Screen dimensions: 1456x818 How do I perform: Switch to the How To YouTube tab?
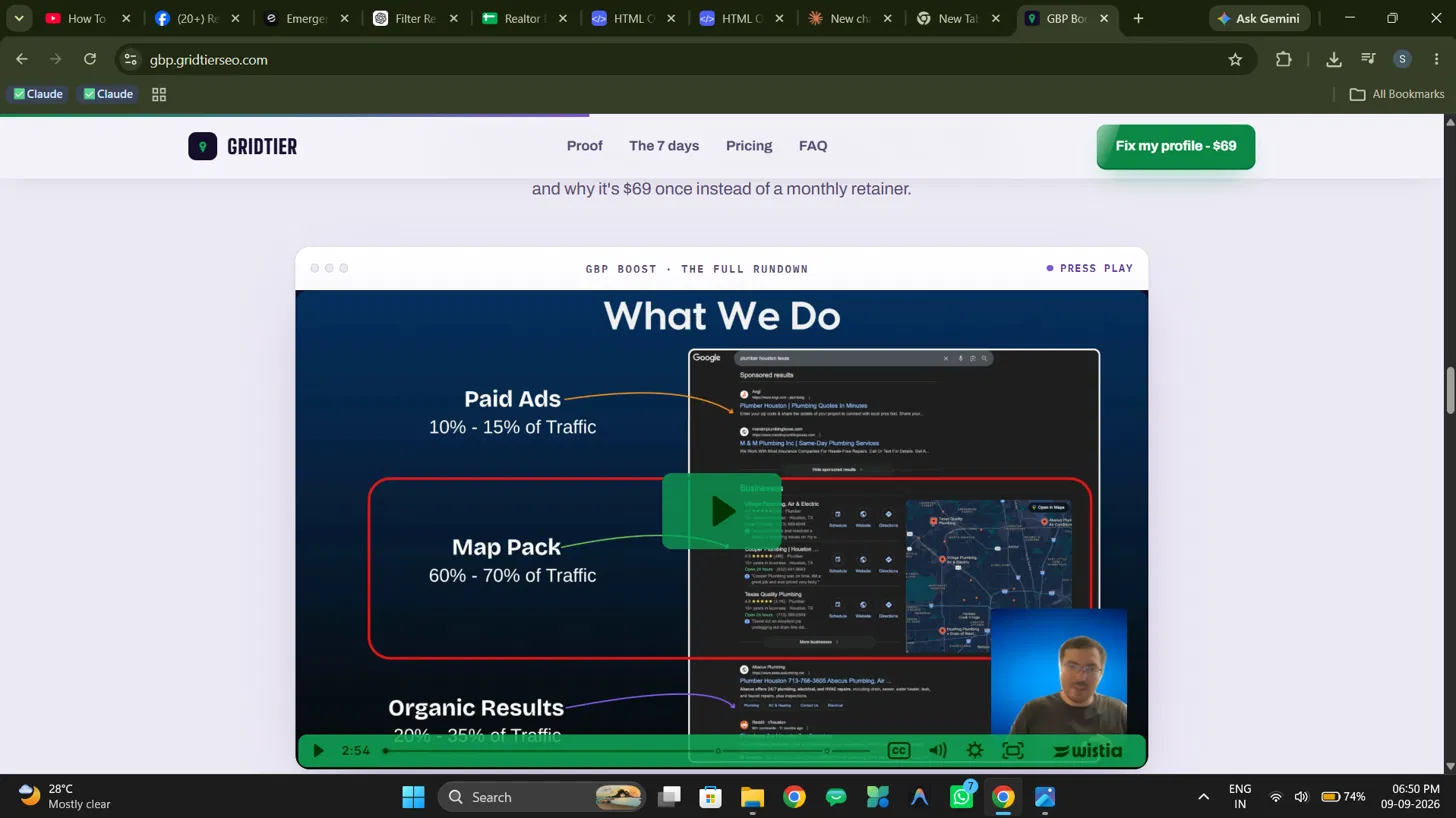pos(89,19)
